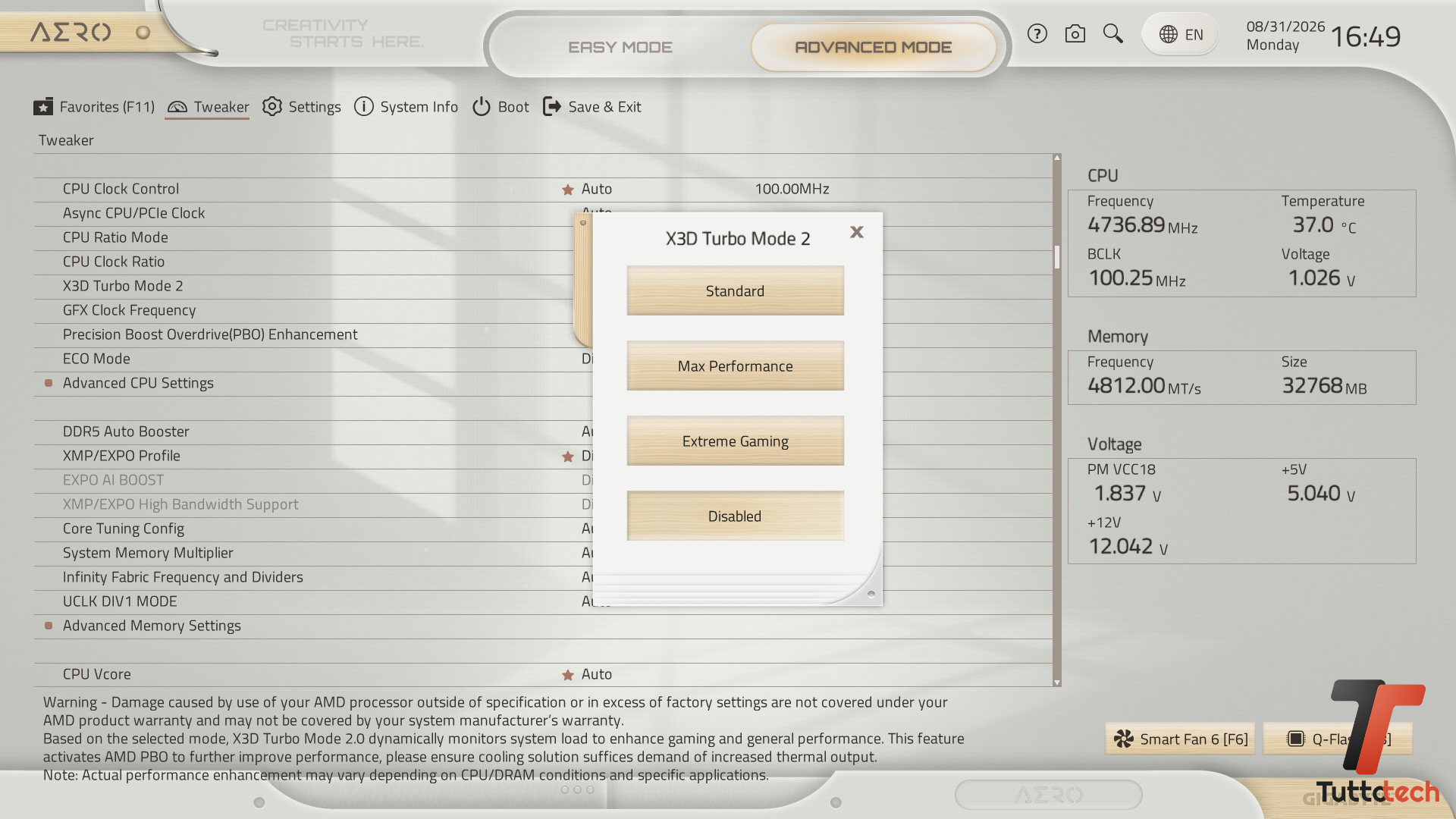Choose the Standard option
1456x819 pixels.
pos(736,291)
